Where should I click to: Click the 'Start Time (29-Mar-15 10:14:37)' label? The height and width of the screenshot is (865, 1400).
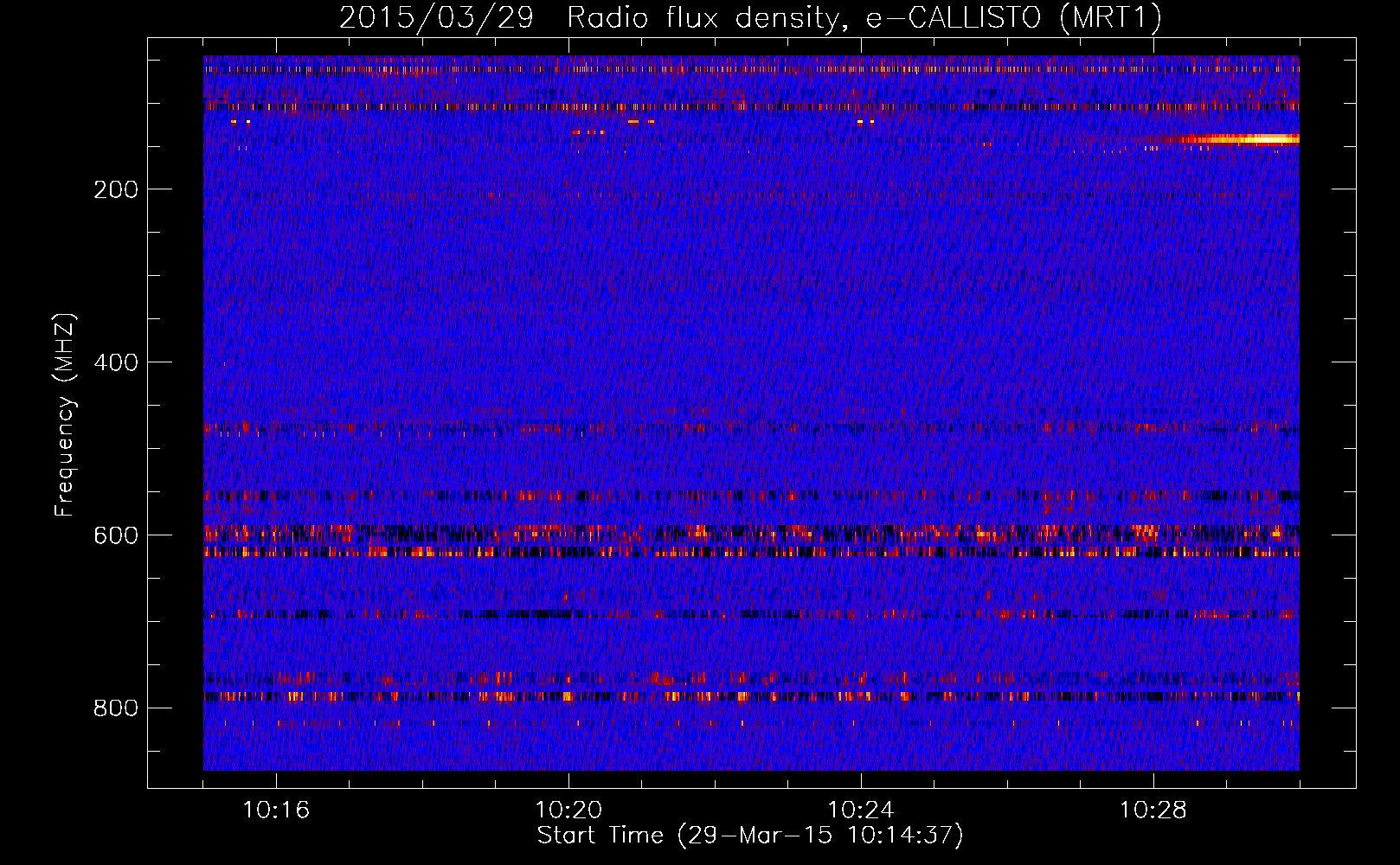point(750,836)
